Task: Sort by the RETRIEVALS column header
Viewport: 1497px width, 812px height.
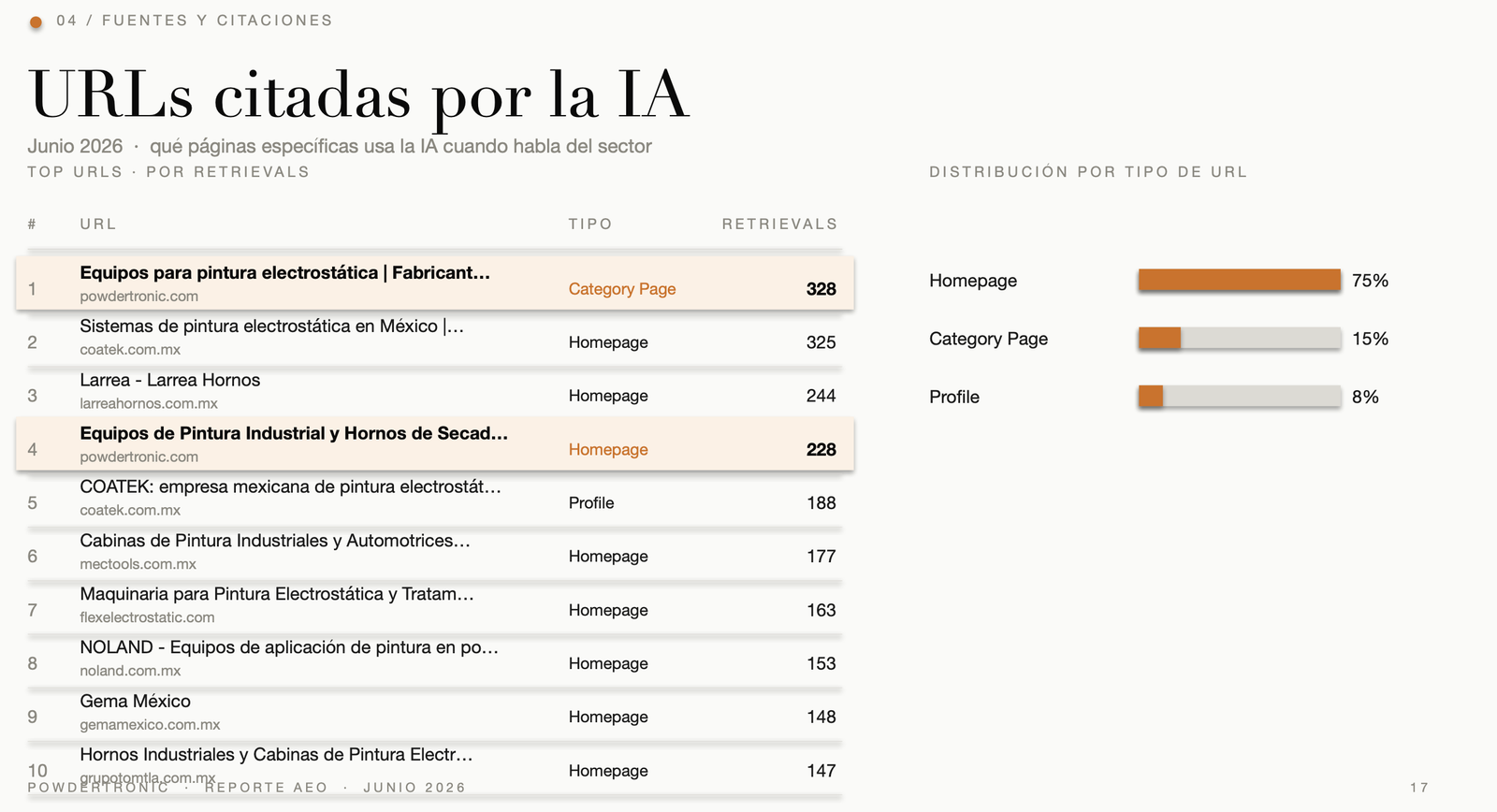Action: (779, 225)
